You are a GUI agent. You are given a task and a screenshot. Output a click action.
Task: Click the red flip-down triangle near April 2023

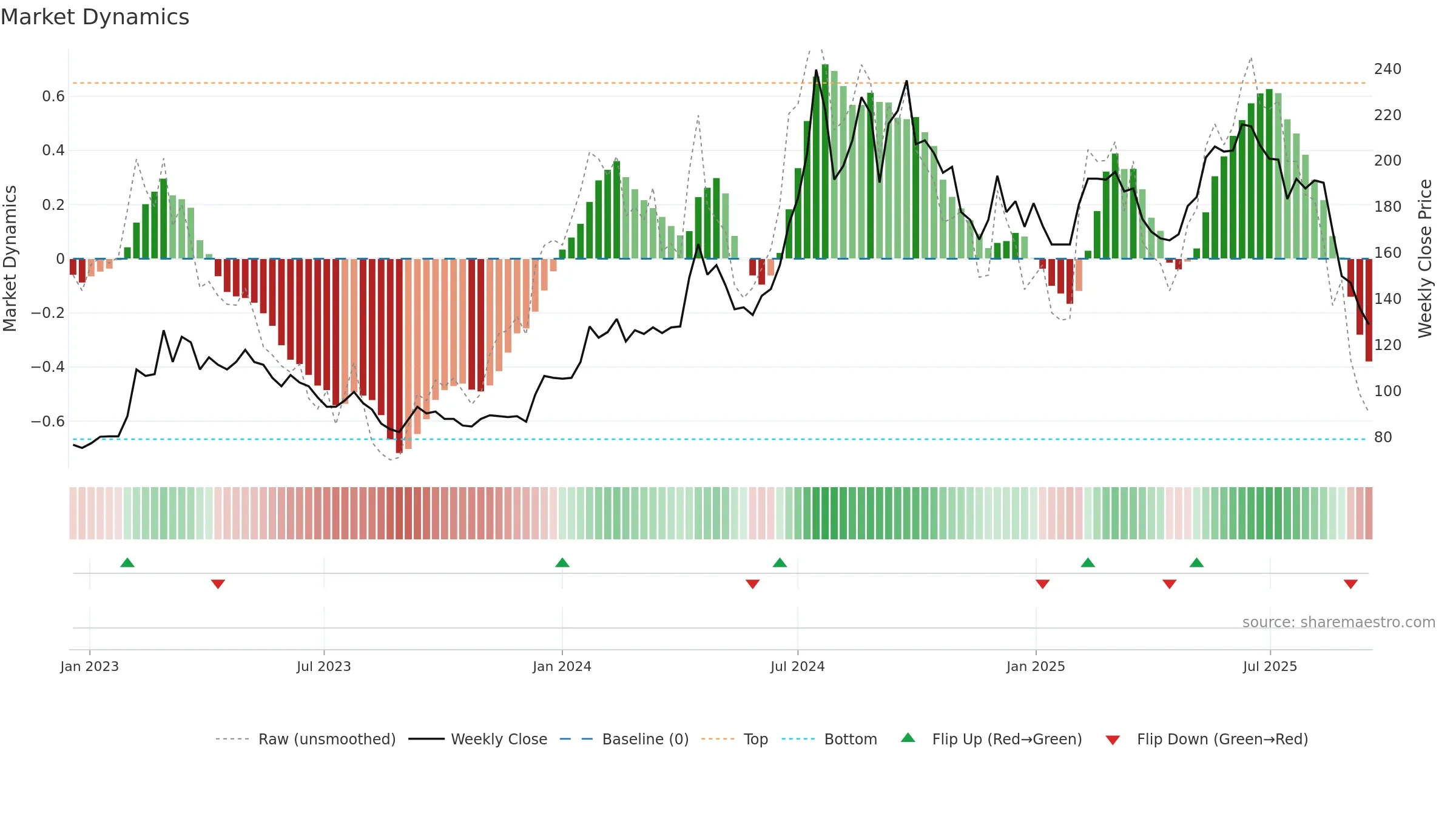click(218, 584)
